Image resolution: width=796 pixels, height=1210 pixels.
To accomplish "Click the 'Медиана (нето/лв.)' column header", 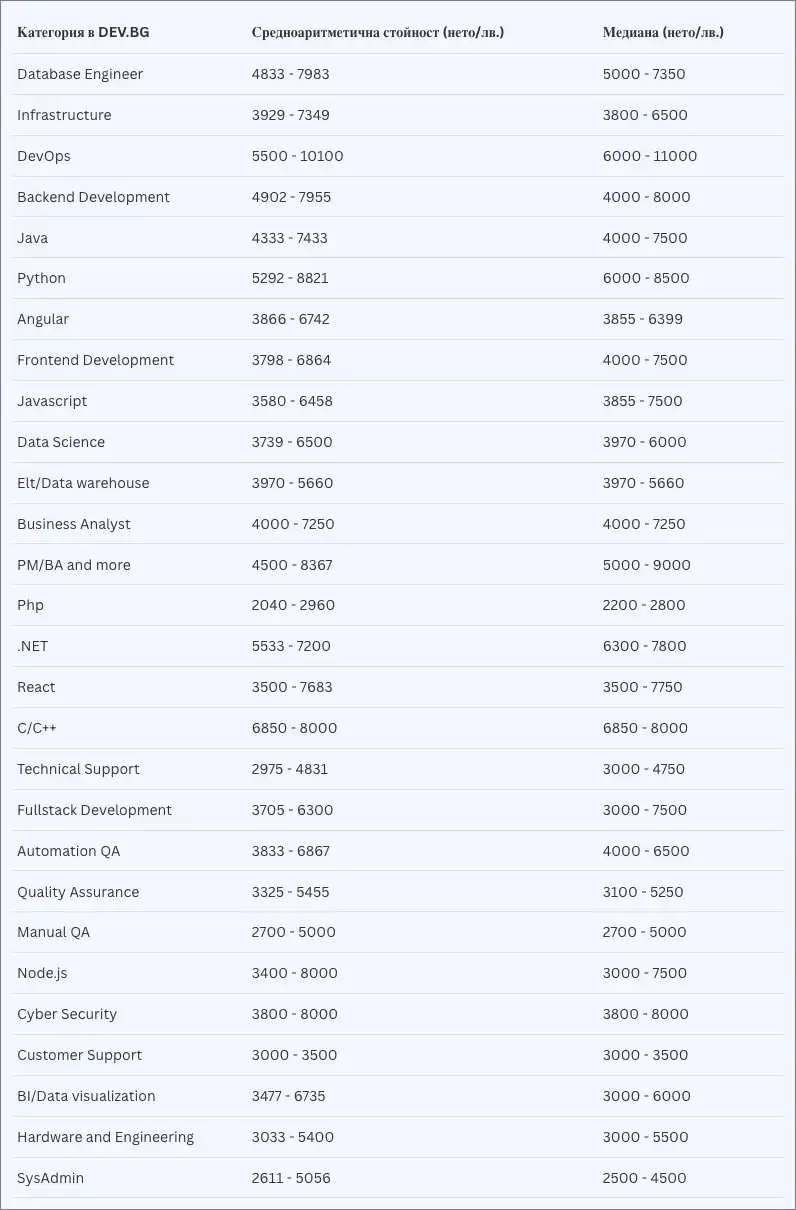I will [662, 32].
